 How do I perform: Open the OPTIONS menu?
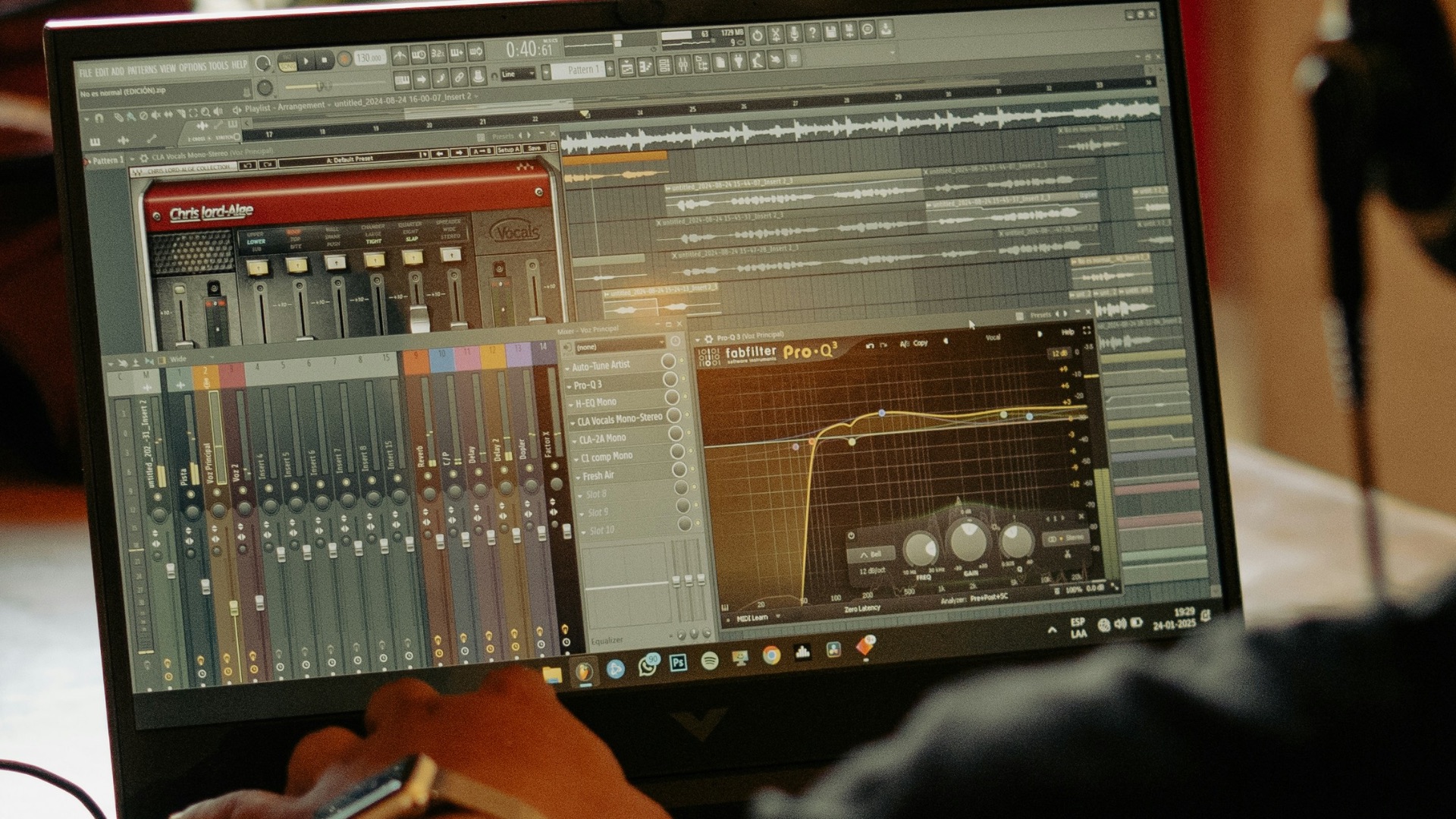pos(193,67)
